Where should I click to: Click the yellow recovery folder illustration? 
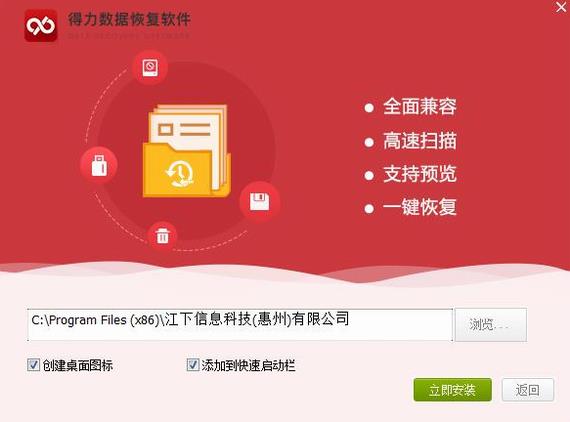[186, 151]
